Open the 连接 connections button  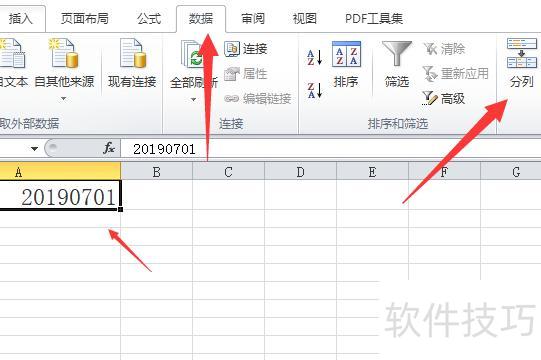pyautogui.click(x=246, y=49)
